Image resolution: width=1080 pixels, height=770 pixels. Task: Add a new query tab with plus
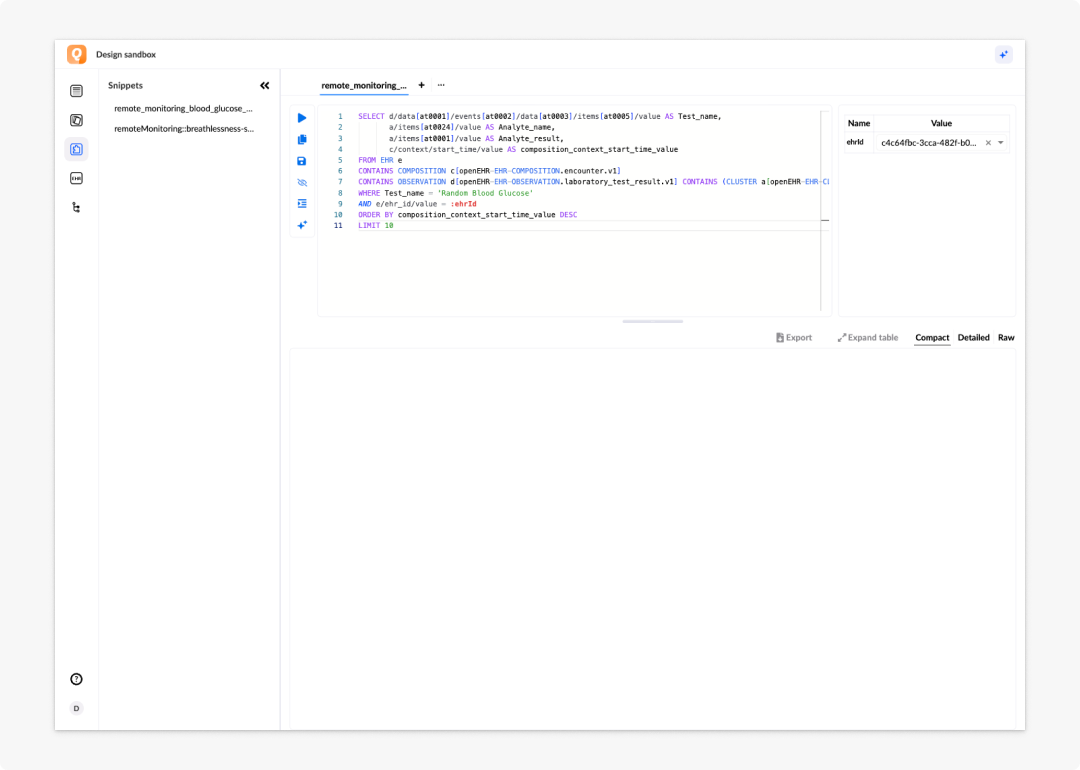pyautogui.click(x=422, y=85)
